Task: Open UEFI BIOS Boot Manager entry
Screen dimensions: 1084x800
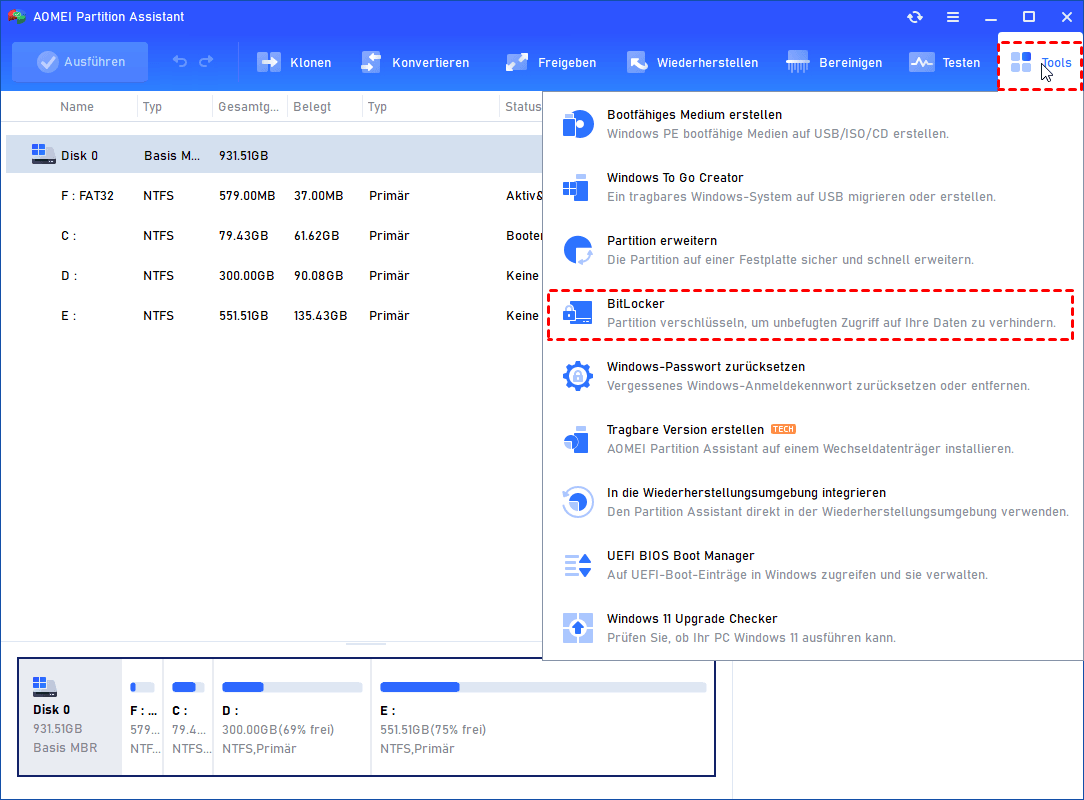Action: (812, 565)
